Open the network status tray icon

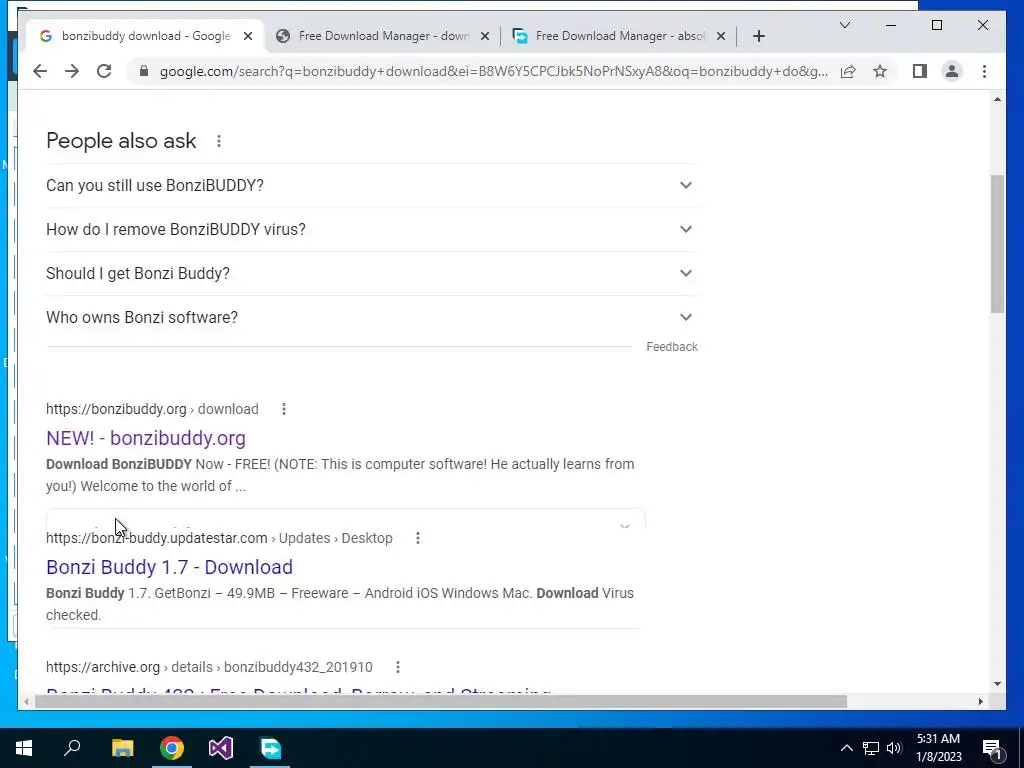click(871, 748)
